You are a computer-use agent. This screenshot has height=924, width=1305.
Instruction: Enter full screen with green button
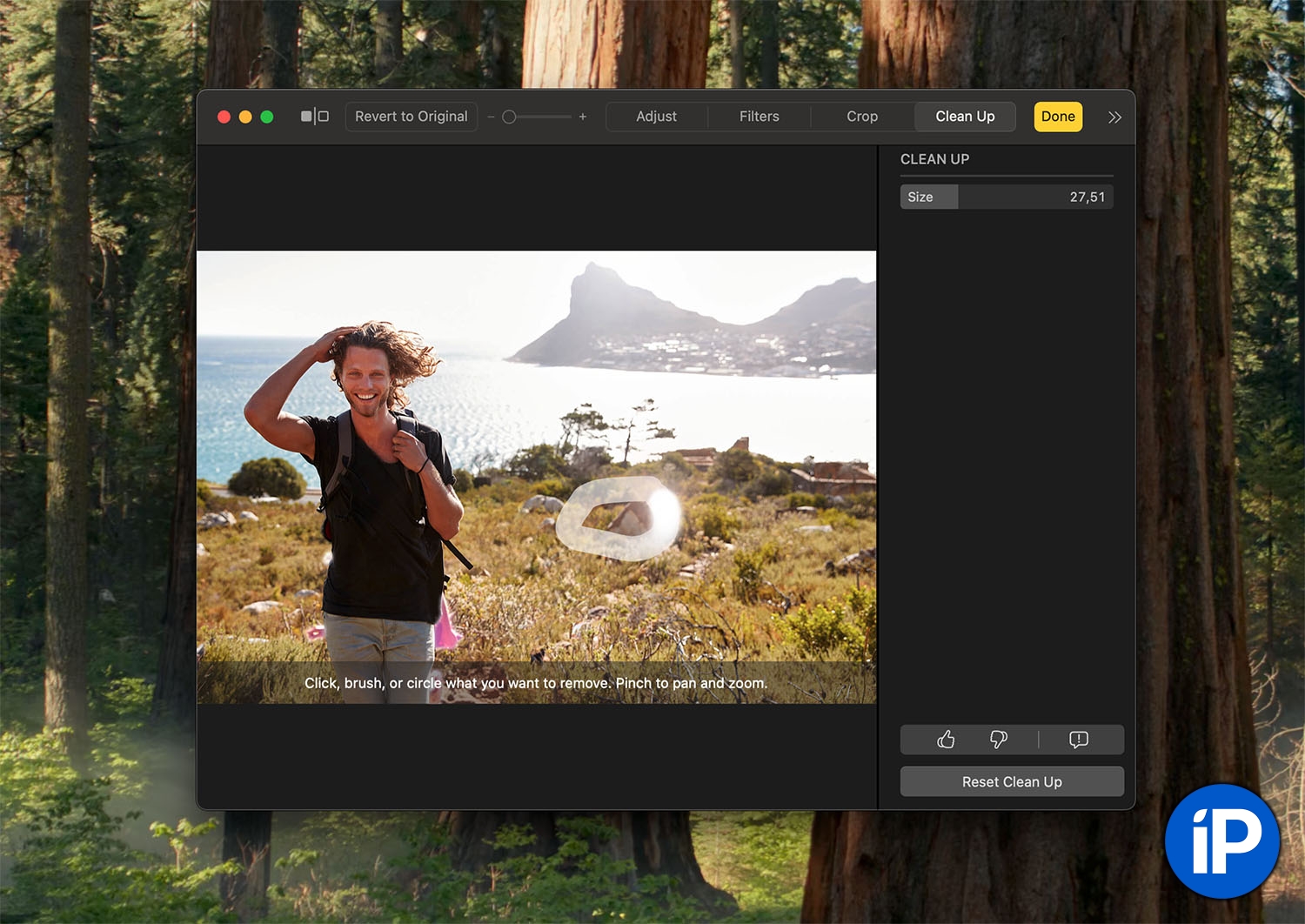click(267, 117)
